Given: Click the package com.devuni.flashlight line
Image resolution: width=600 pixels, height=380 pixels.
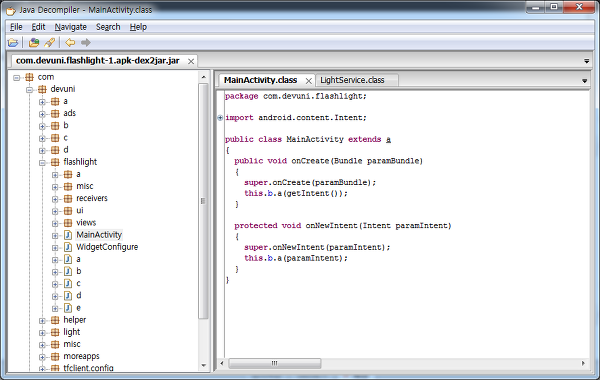Looking at the screenshot, I should [x=295, y=96].
